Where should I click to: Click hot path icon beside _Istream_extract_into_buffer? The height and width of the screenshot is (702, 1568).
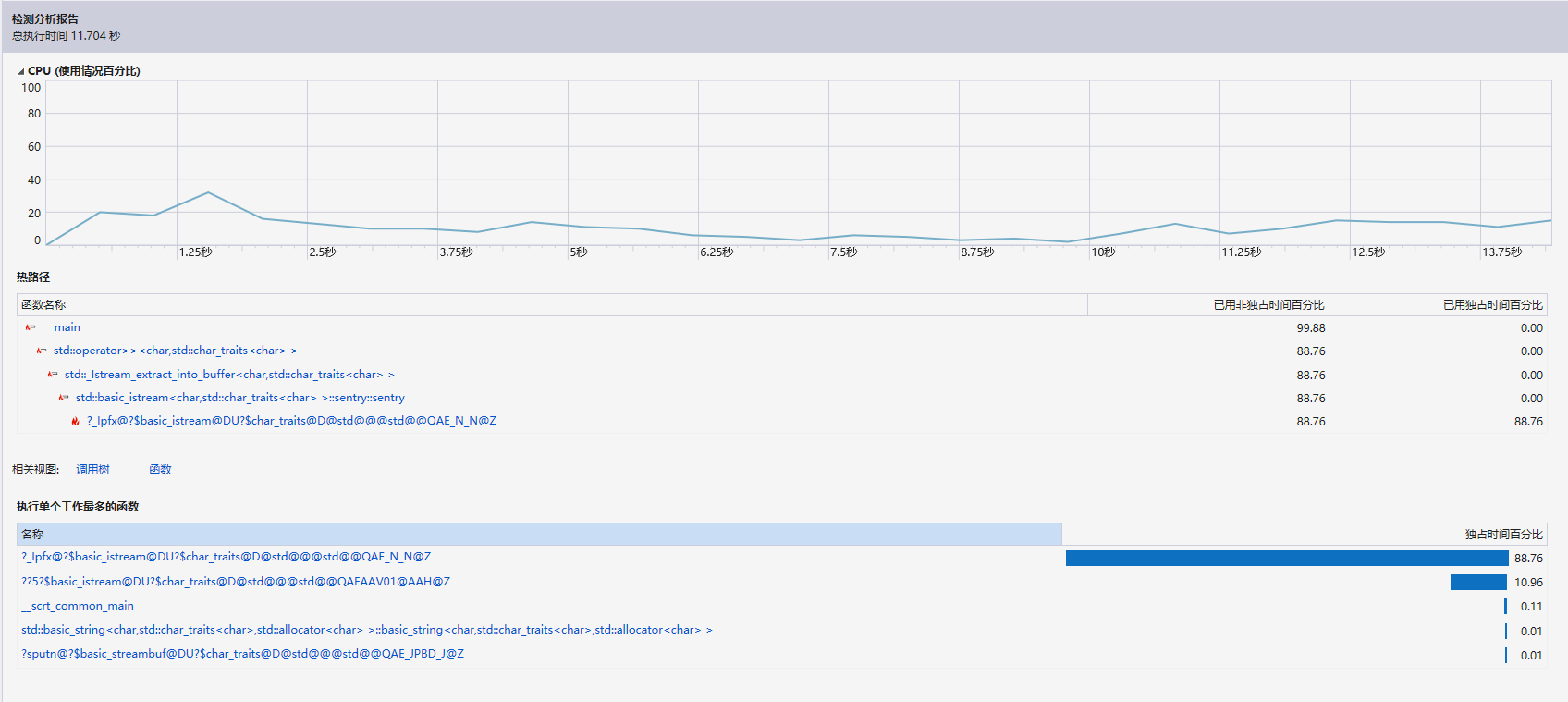[x=53, y=375]
